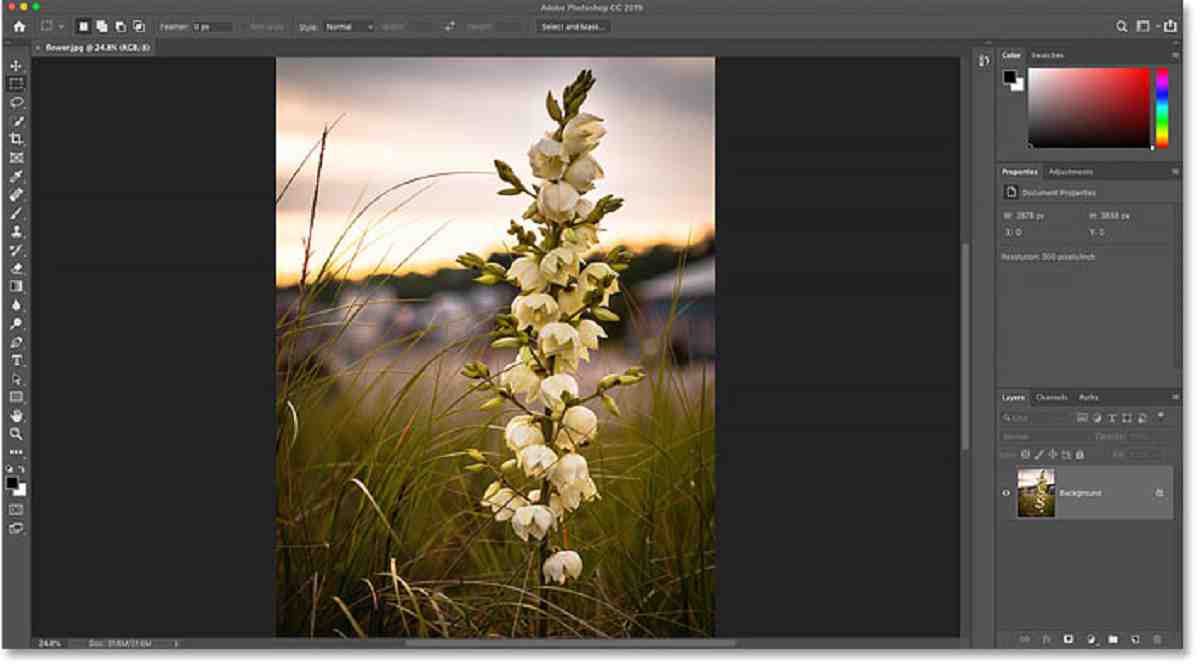Switch to the Adjustments tab
This screenshot has width=1200, height=668.
pyautogui.click(x=1071, y=172)
